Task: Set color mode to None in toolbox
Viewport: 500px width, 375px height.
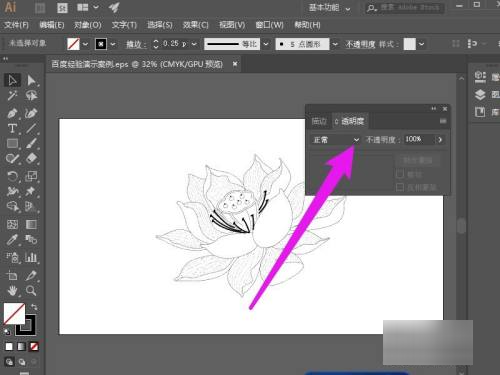Action: pyautogui.click(x=34, y=347)
